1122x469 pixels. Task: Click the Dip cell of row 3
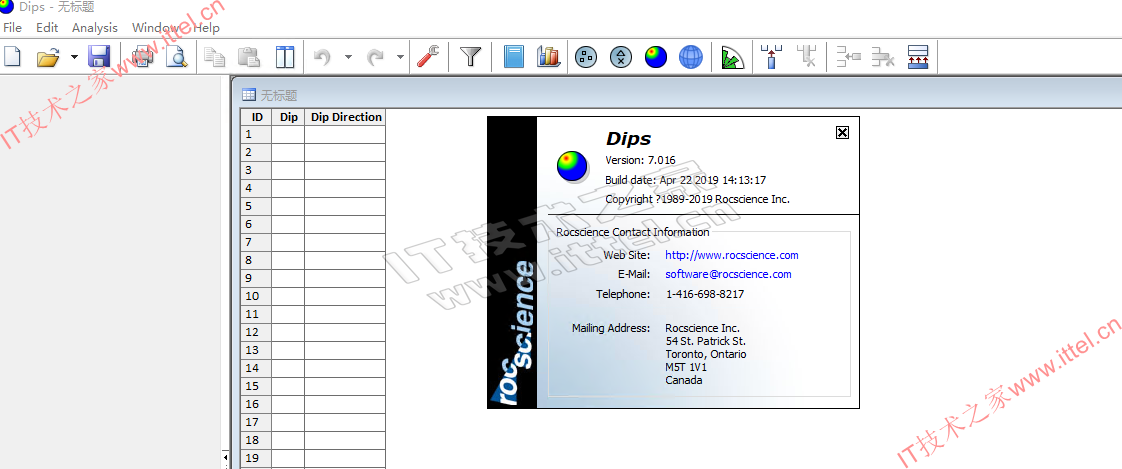click(288, 170)
